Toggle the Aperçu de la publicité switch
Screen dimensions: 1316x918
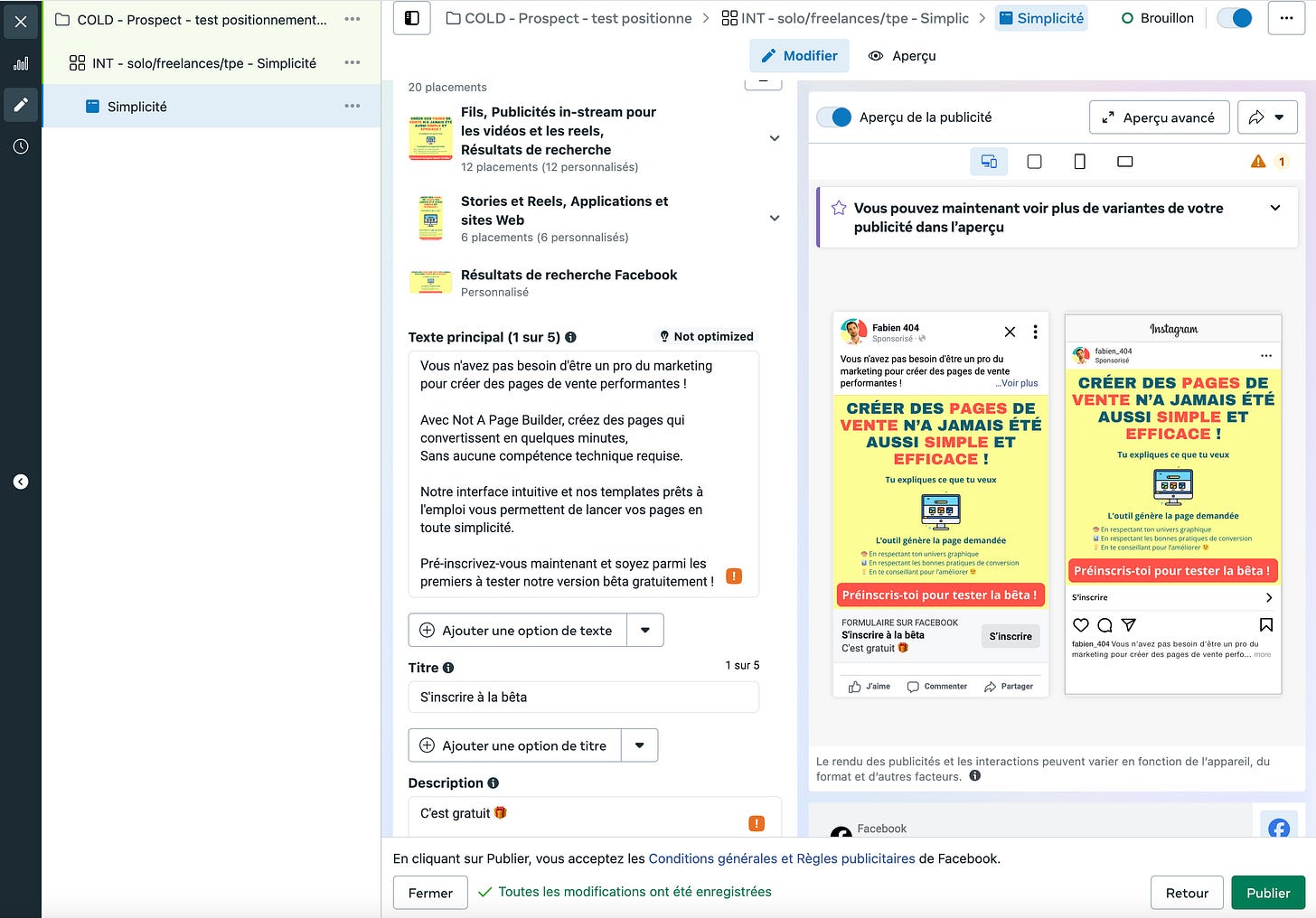[833, 117]
